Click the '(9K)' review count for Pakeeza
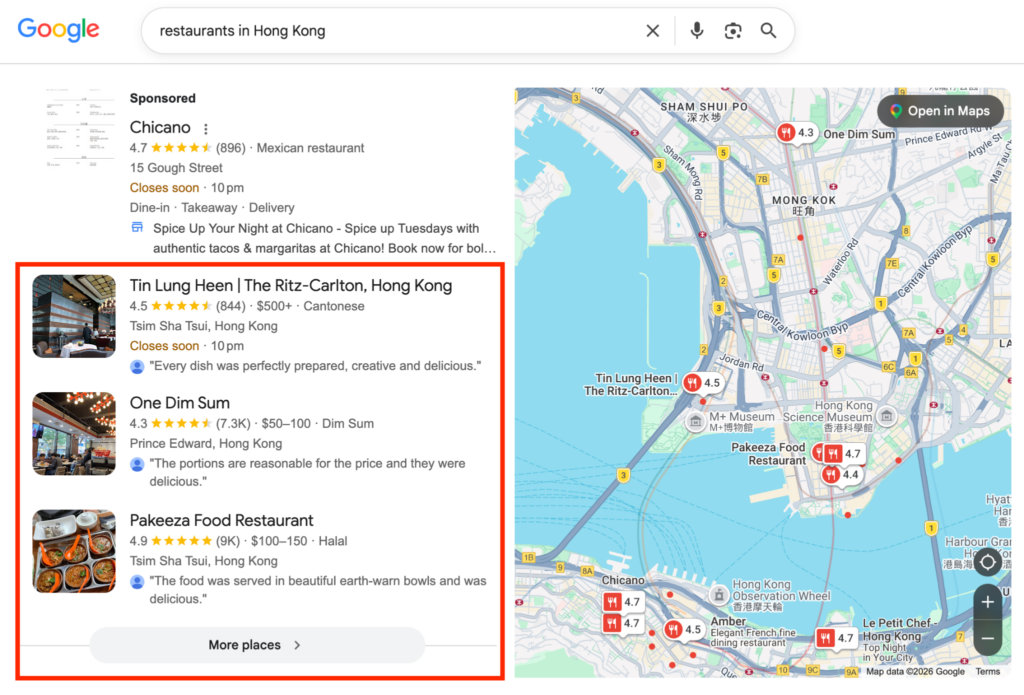Screen dimensions: 1024x695 [x=228, y=541]
